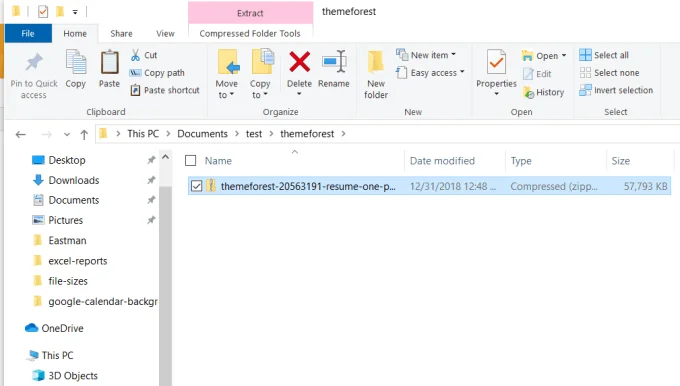Open Downloads in quick access list
Image resolution: width=680 pixels, height=386 pixels.
click(66, 180)
